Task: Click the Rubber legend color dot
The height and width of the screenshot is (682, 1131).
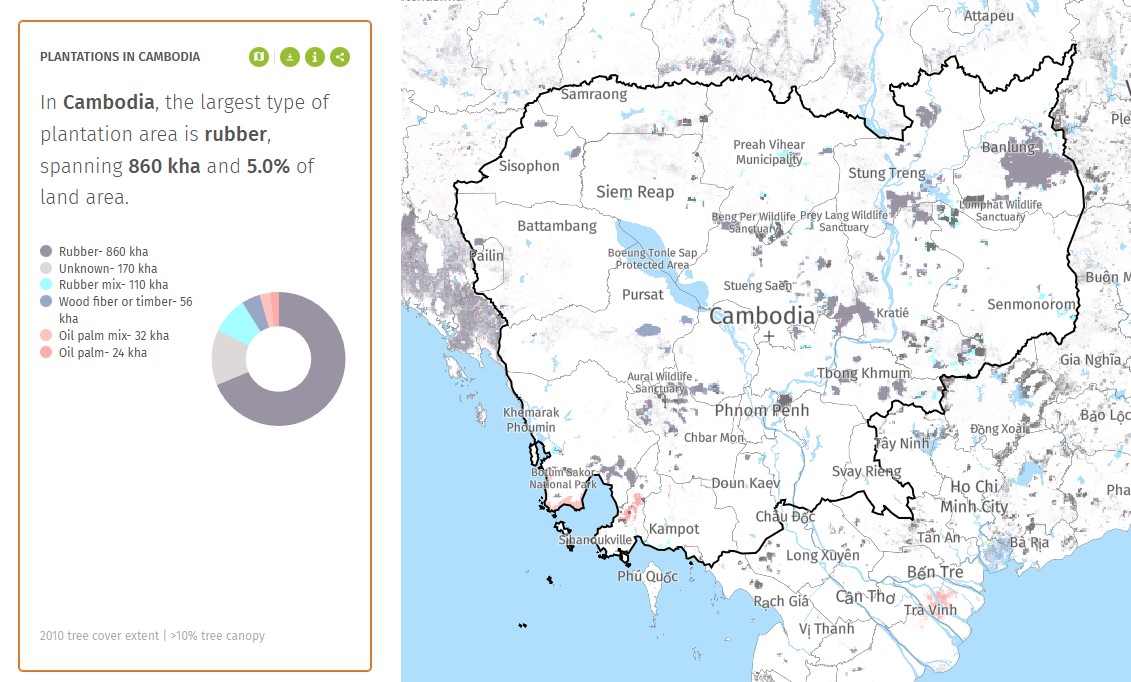Action: [46, 252]
